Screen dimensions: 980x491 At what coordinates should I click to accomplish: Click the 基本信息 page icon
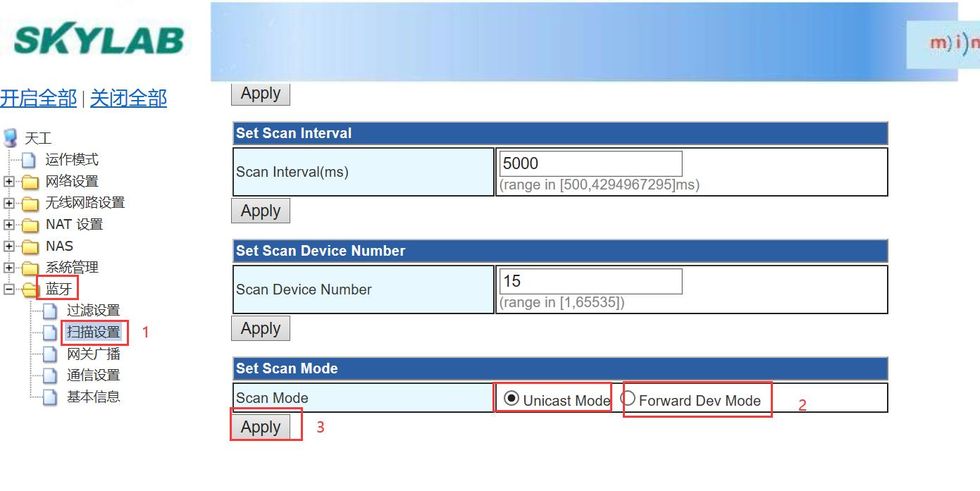point(51,397)
